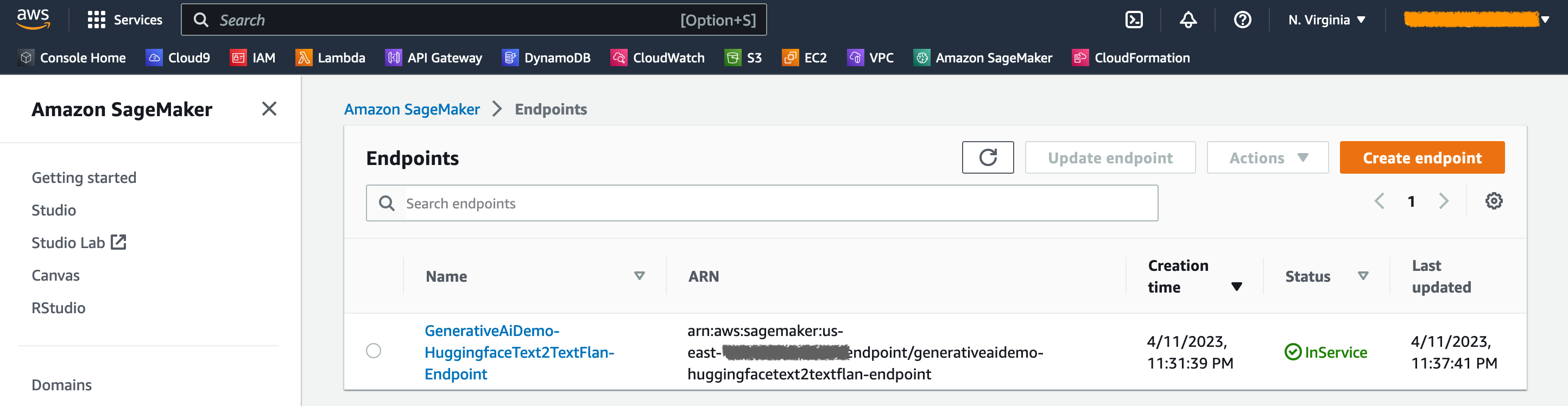The image size is (1568, 406).
Task: Open the GenerativeAiDemo-HuggingfaceText2TextFlan-Endpoint link
Action: point(519,352)
